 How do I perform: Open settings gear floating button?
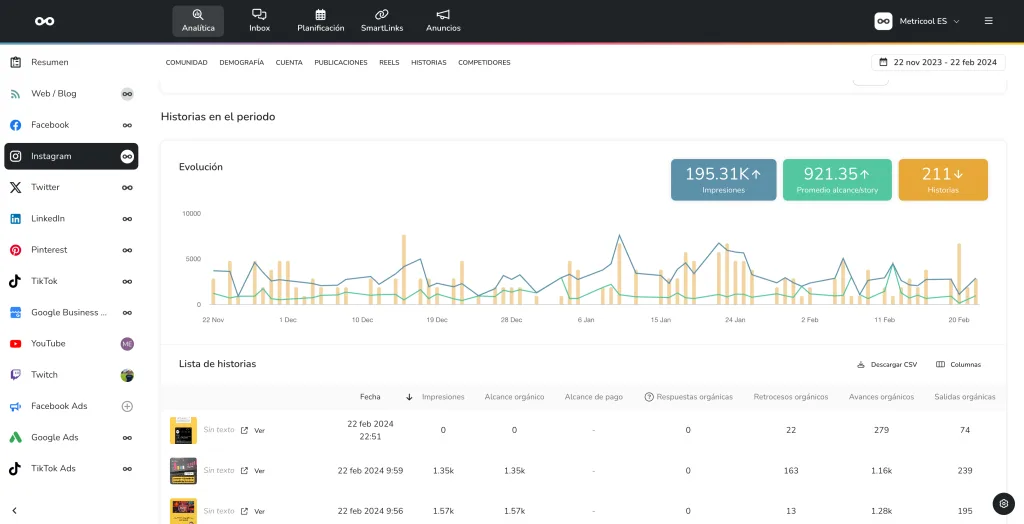1004,504
